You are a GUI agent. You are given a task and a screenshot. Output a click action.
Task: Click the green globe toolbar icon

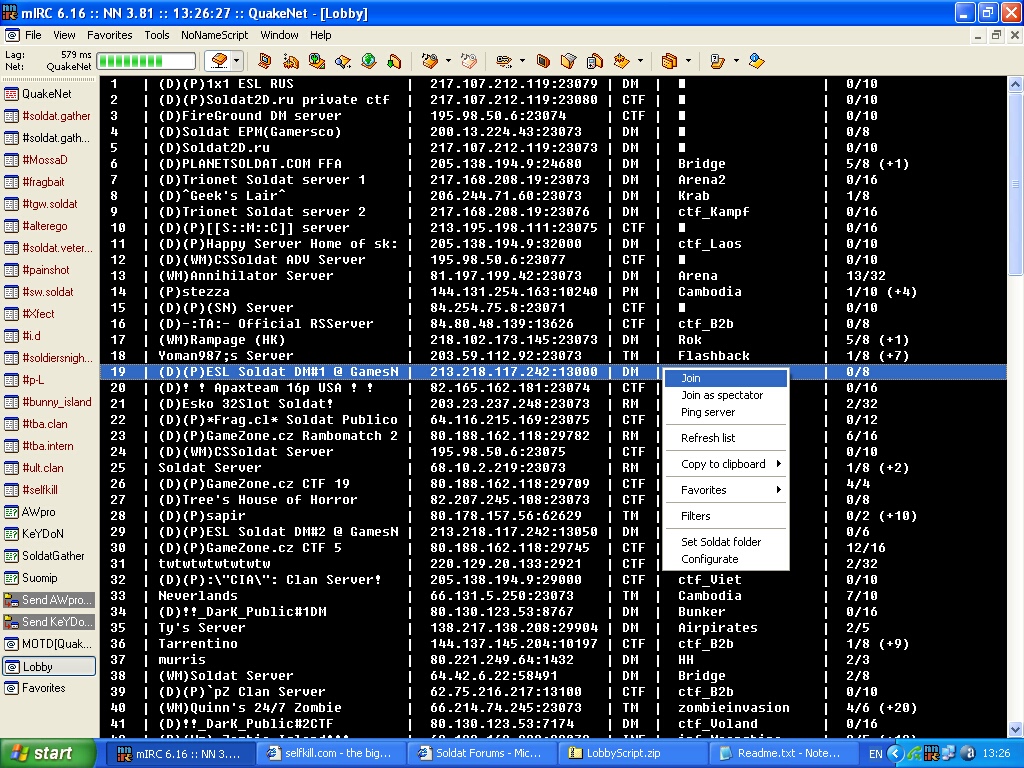click(369, 61)
